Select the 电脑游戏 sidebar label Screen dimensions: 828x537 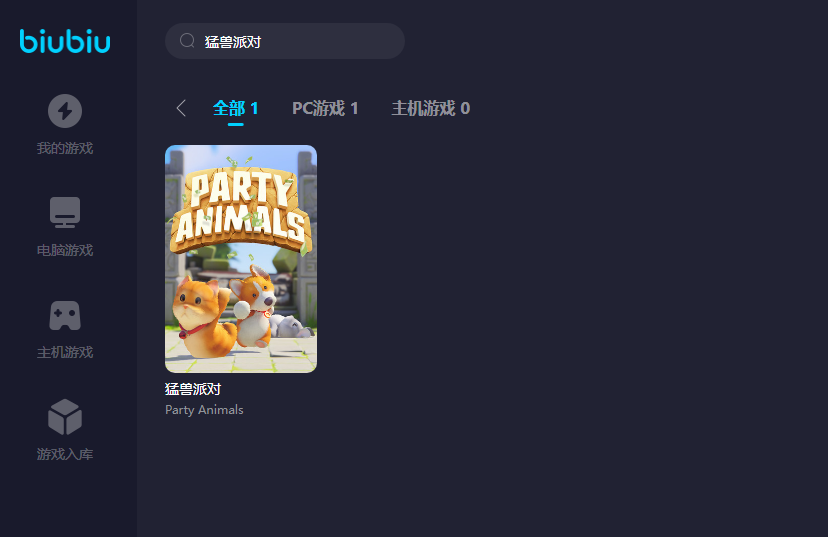click(x=65, y=250)
